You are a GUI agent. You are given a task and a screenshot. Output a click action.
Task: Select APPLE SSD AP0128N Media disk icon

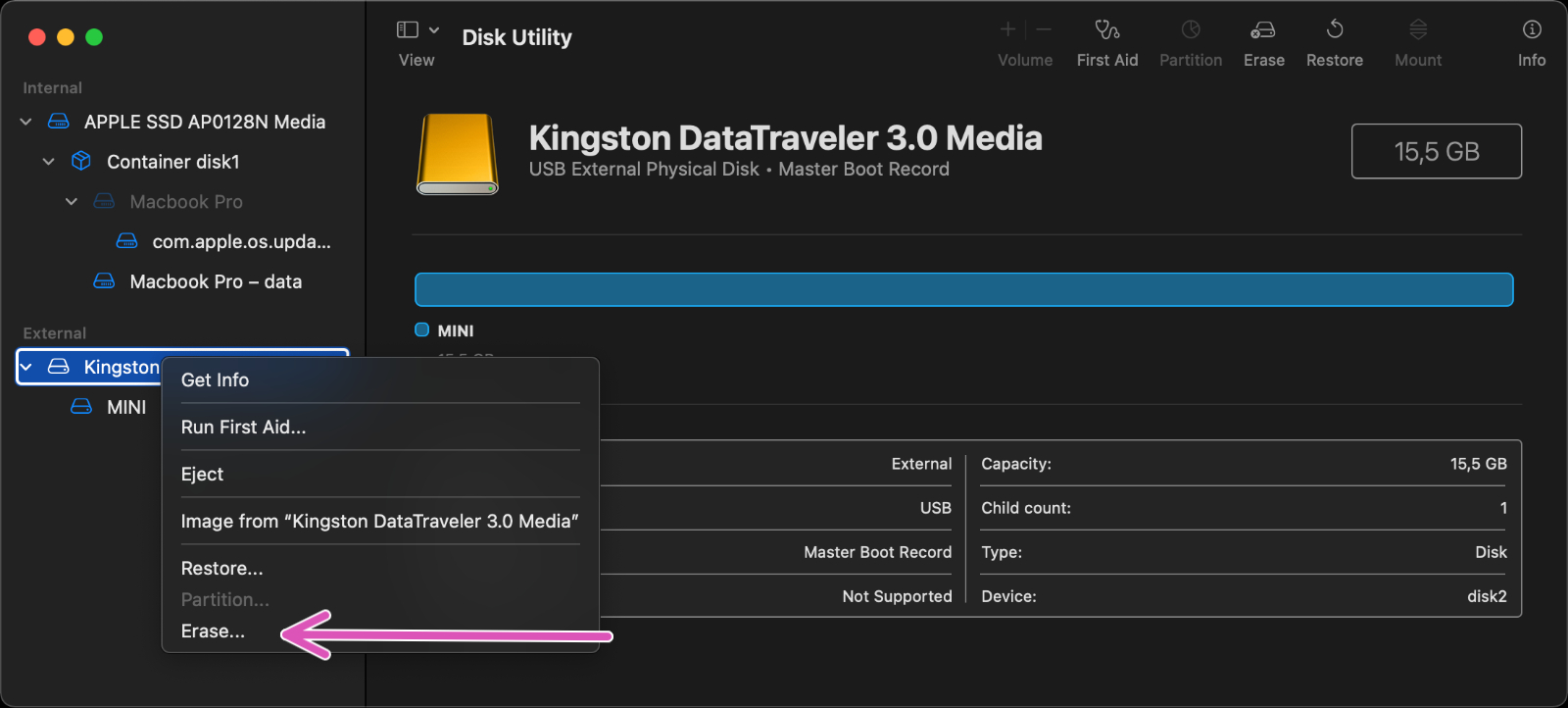pyautogui.click(x=59, y=122)
